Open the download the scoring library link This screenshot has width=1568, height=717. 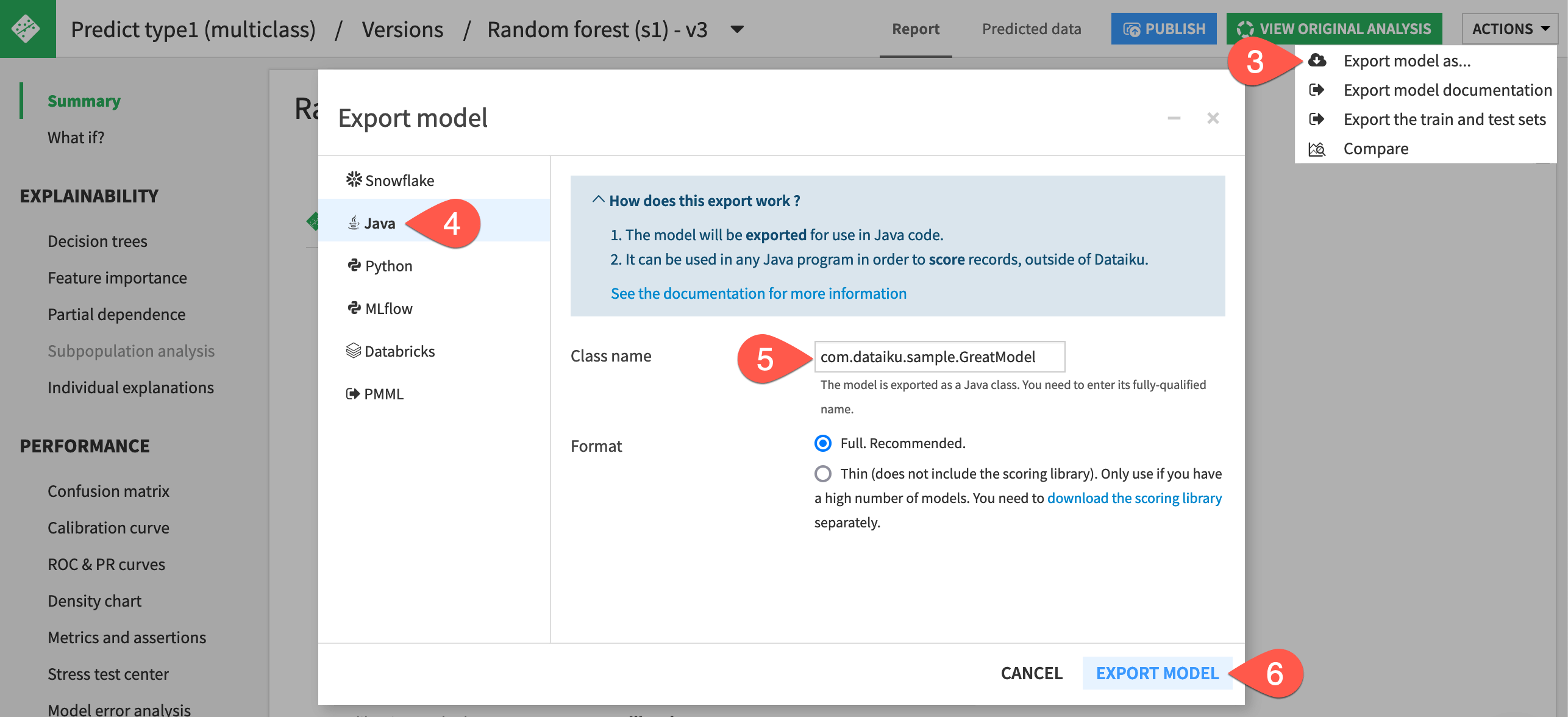pyautogui.click(x=1134, y=498)
